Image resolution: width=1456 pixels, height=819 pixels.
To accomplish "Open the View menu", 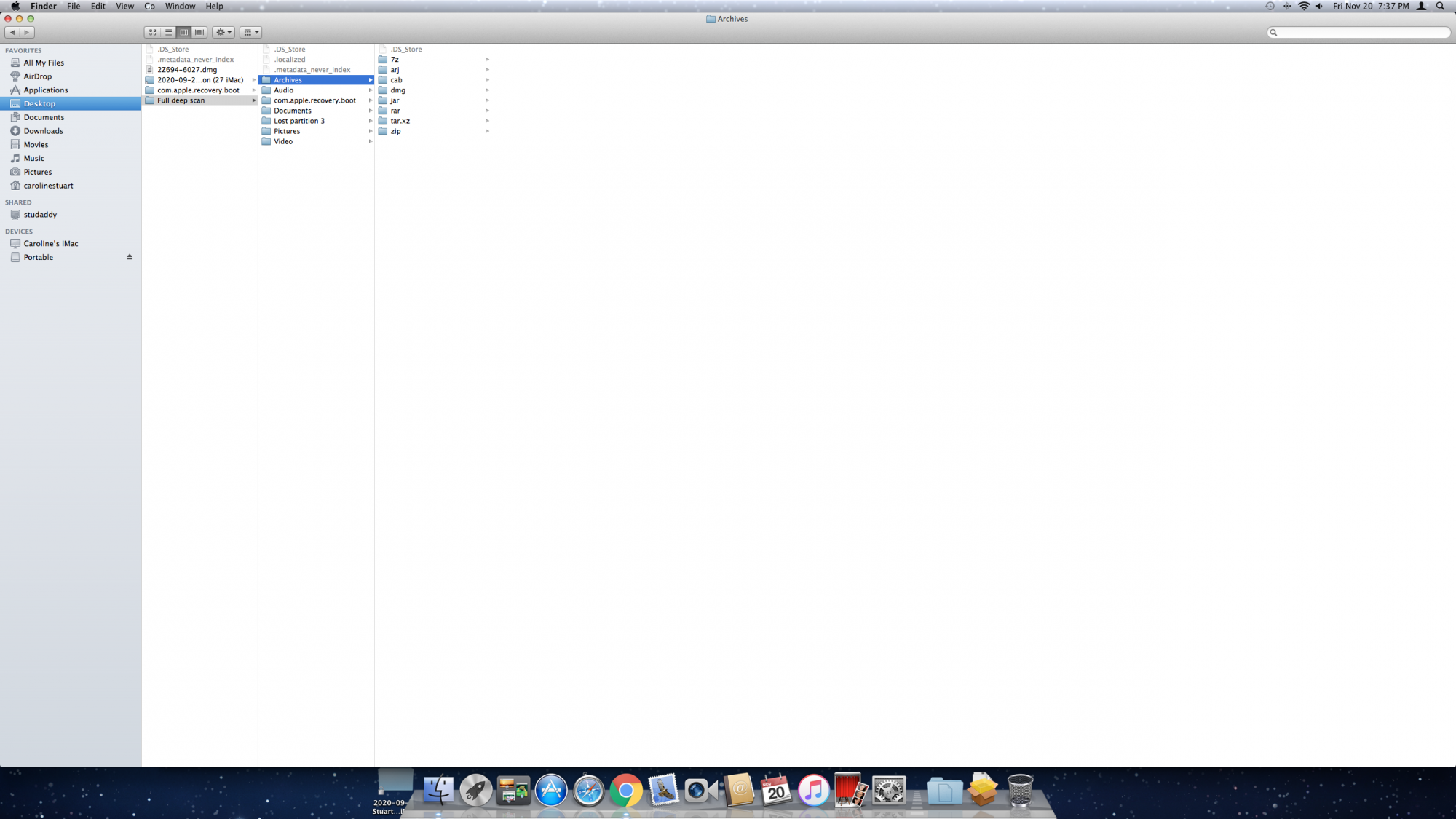I will pos(124,6).
